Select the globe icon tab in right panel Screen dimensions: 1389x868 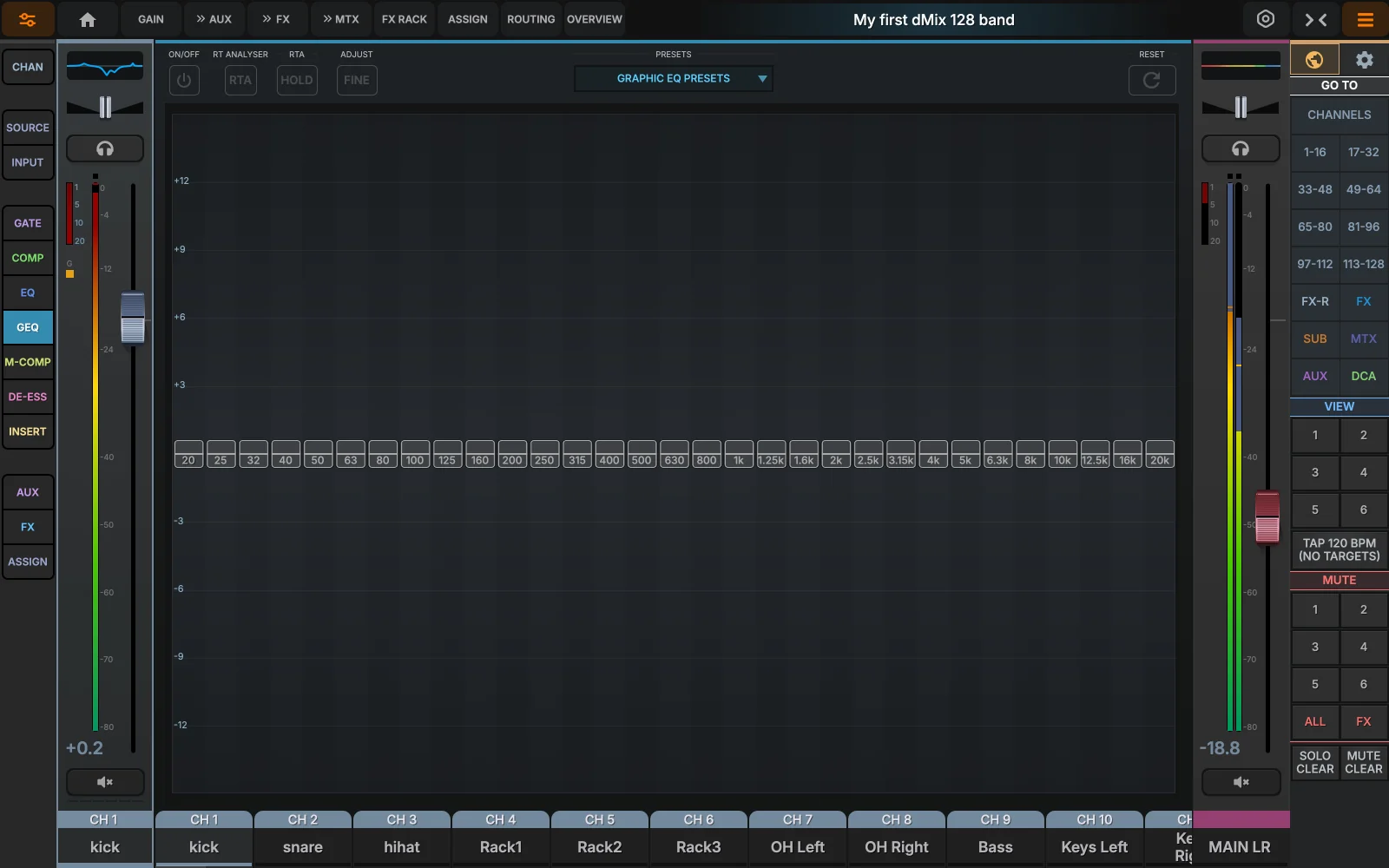1314,60
